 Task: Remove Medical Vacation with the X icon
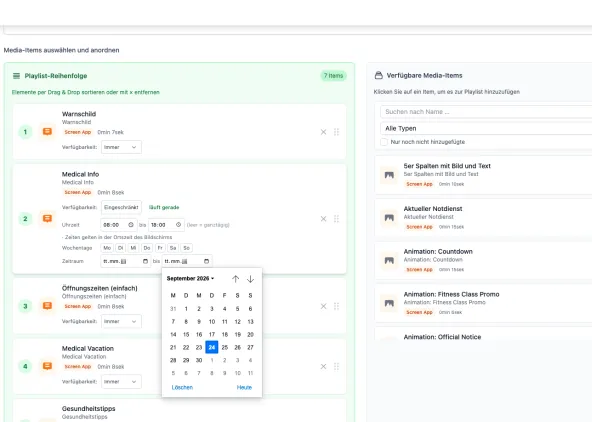pos(323,367)
